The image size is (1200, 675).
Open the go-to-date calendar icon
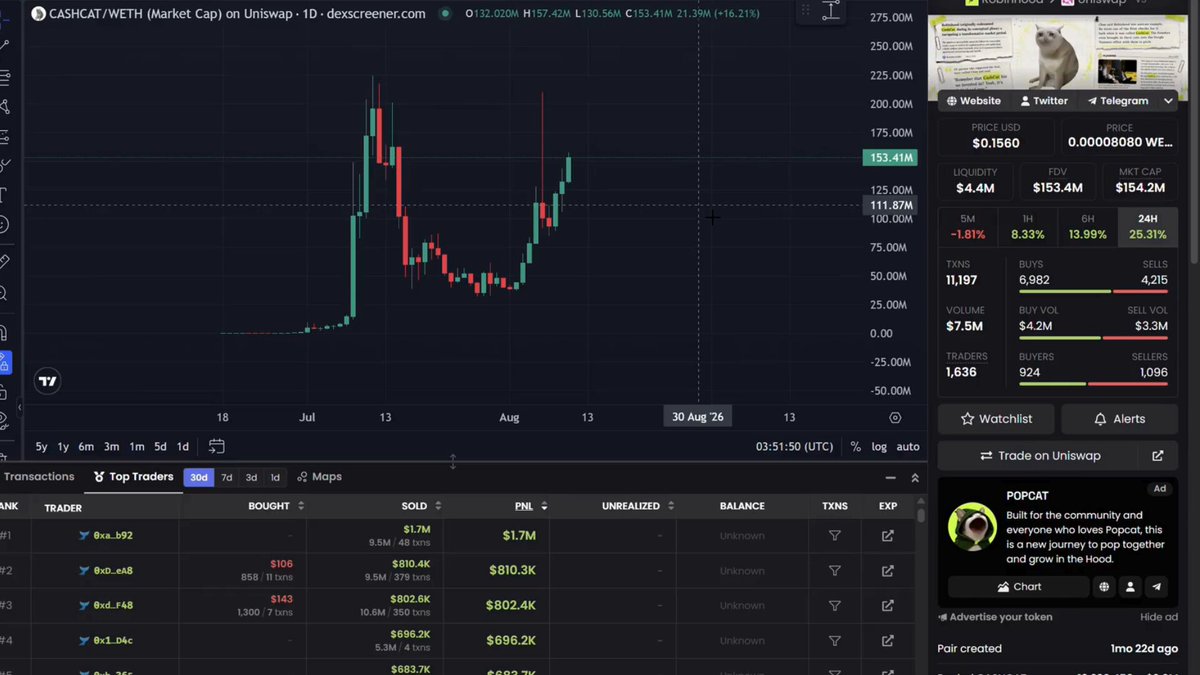point(216,446)
